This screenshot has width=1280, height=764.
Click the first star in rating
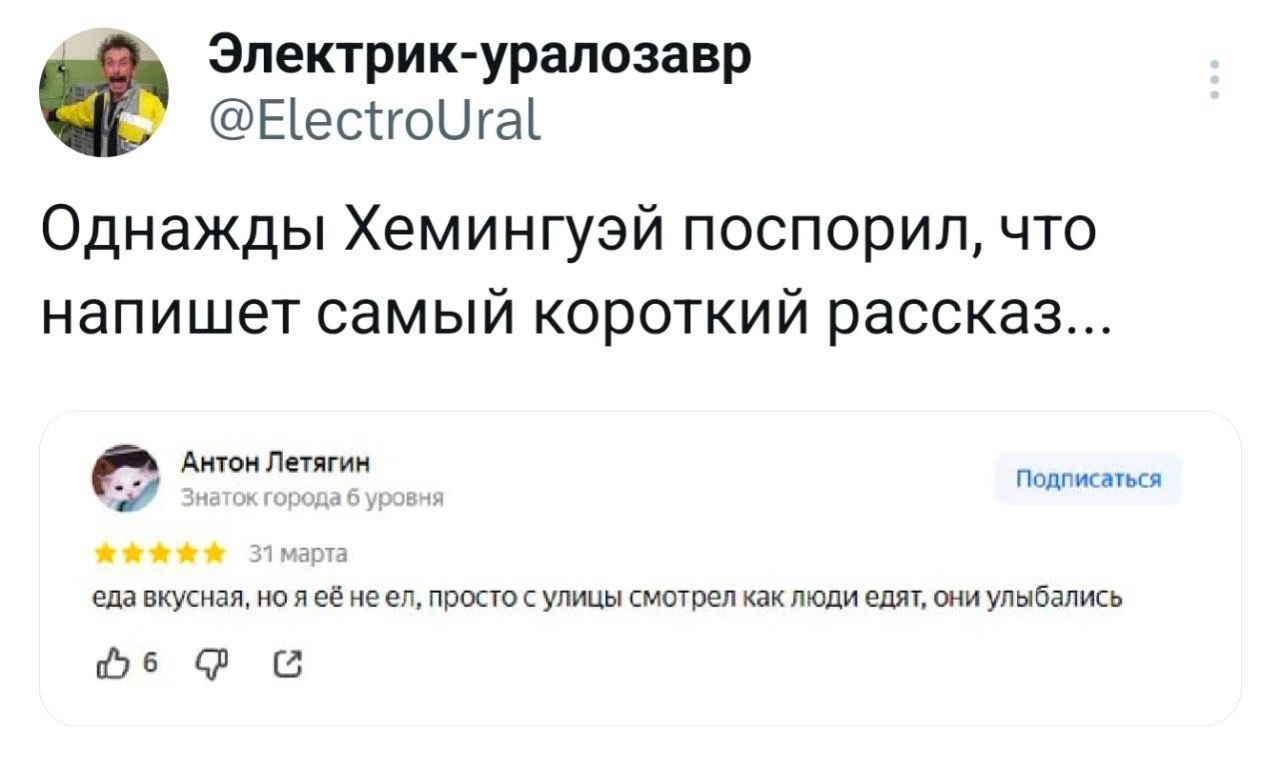coord(105,553)
